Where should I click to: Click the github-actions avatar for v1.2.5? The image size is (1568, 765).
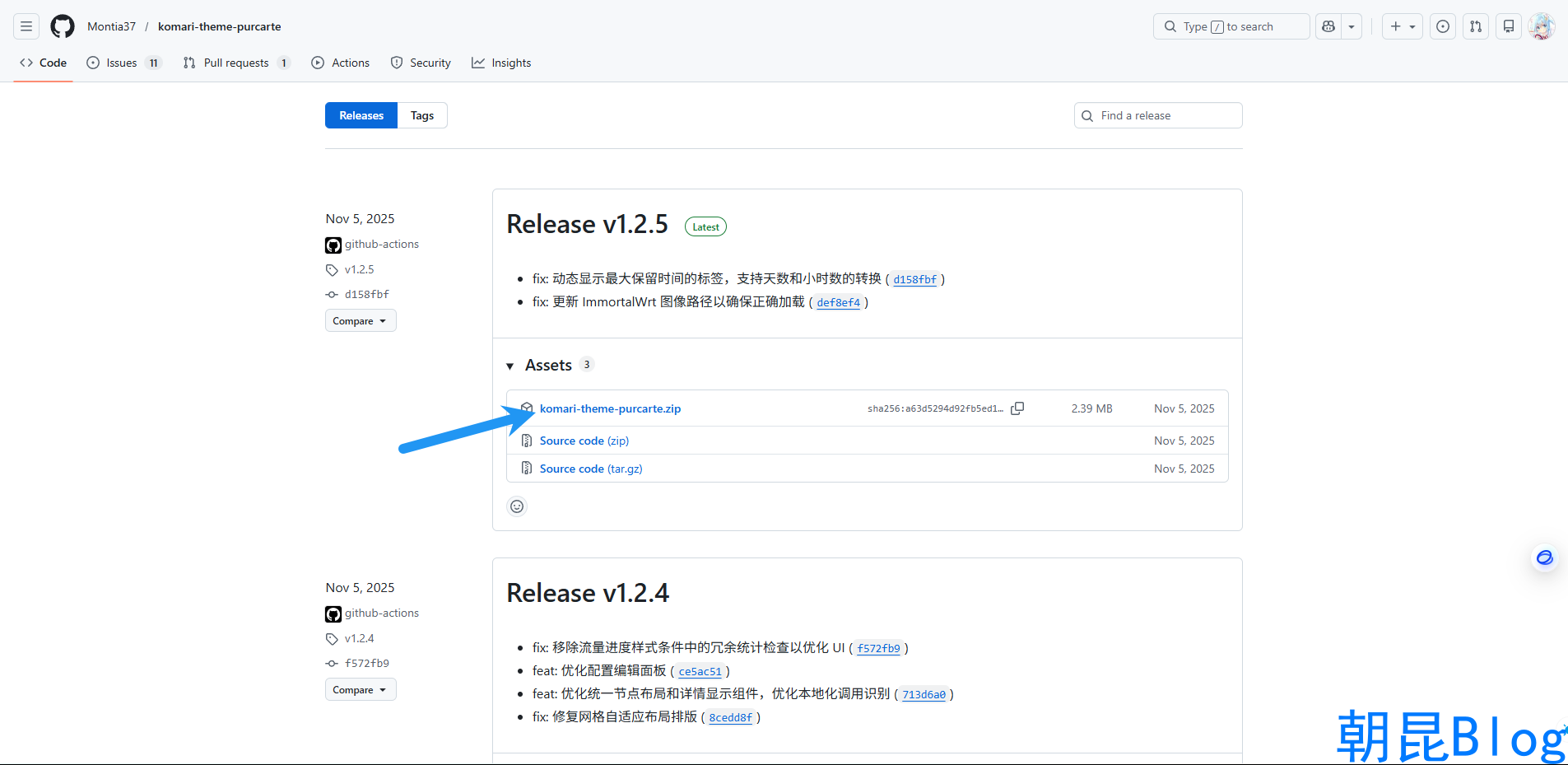(x=333, y=245)
